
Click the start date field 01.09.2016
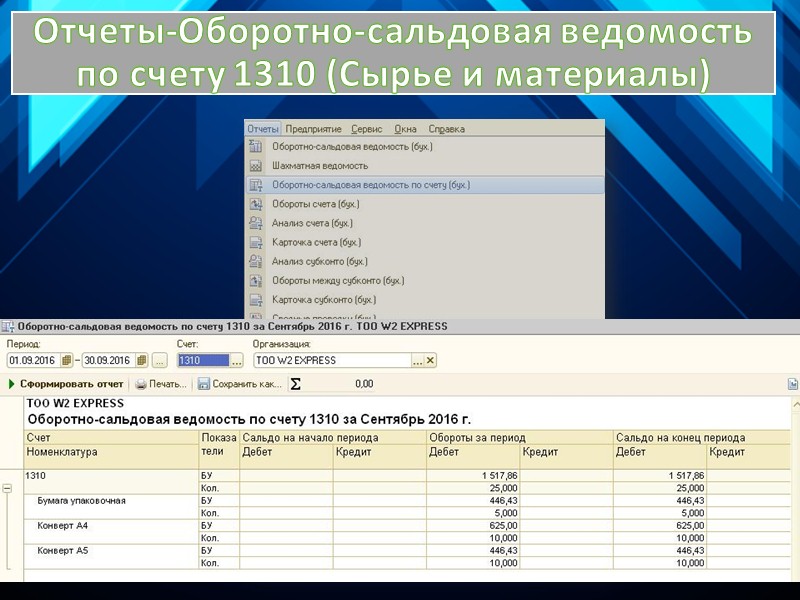34,361
